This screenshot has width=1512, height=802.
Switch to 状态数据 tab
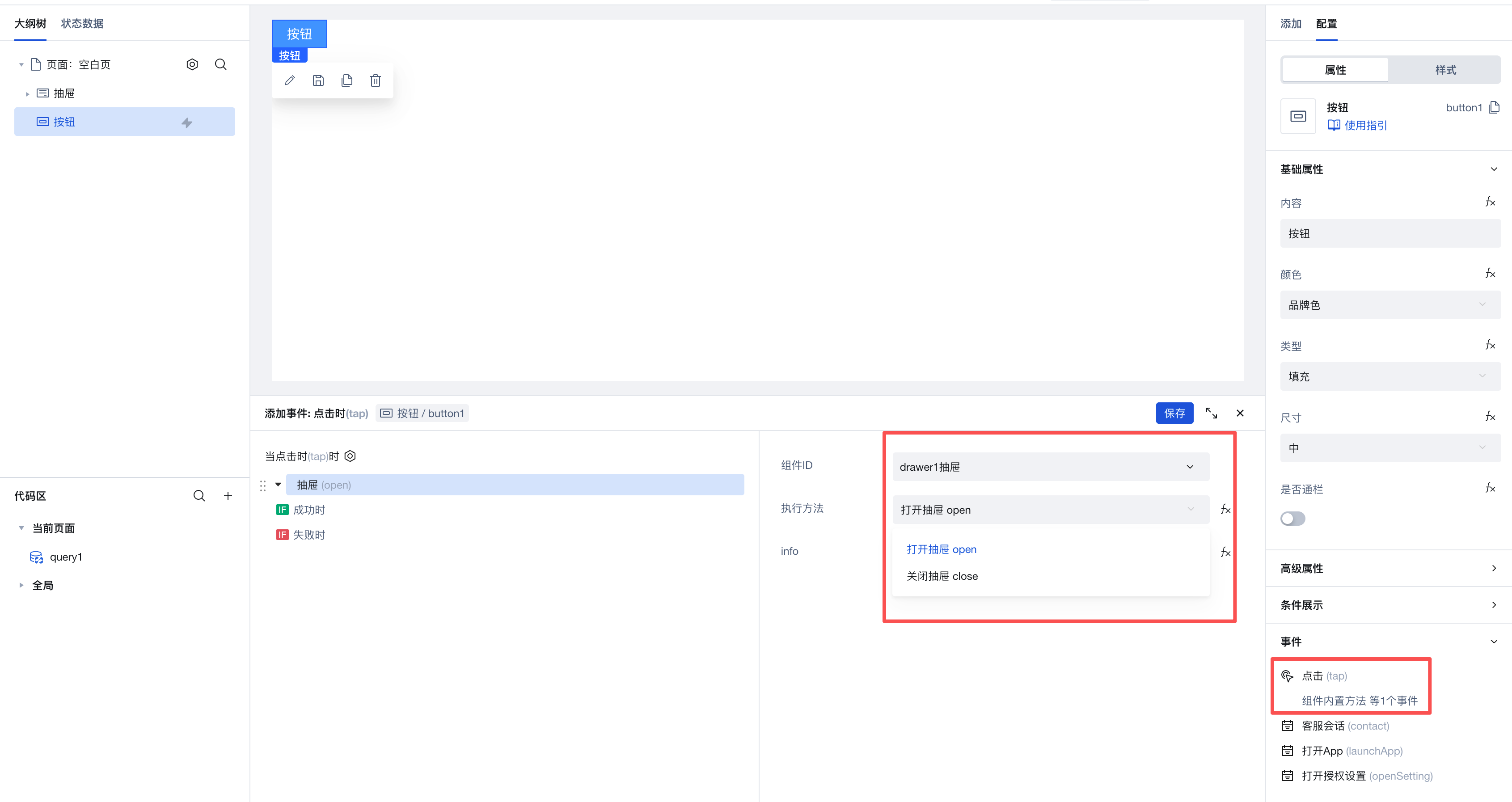(x=82, y=24)
